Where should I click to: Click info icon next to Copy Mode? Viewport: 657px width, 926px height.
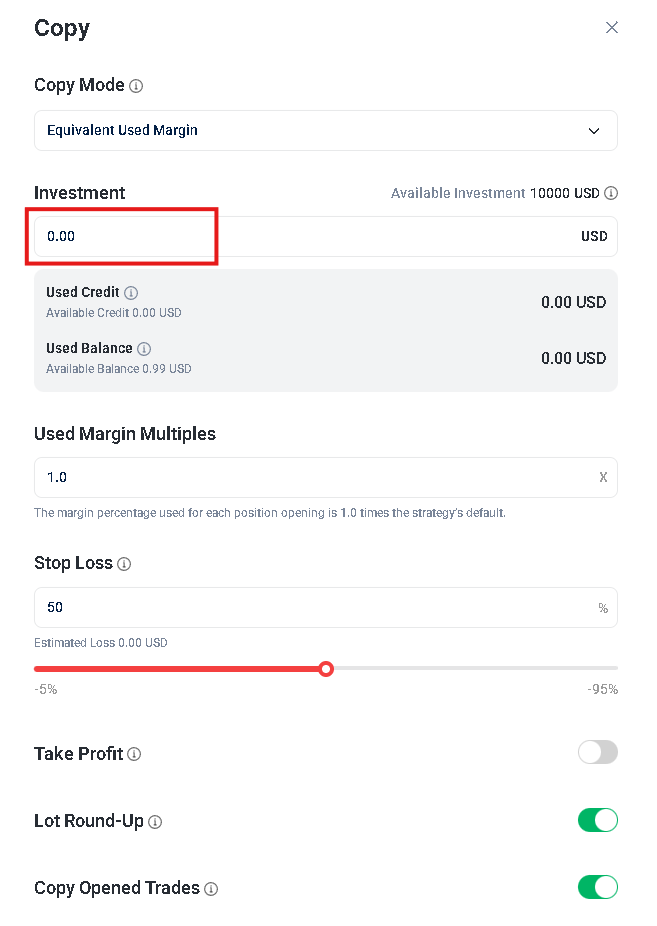(136, 86)
